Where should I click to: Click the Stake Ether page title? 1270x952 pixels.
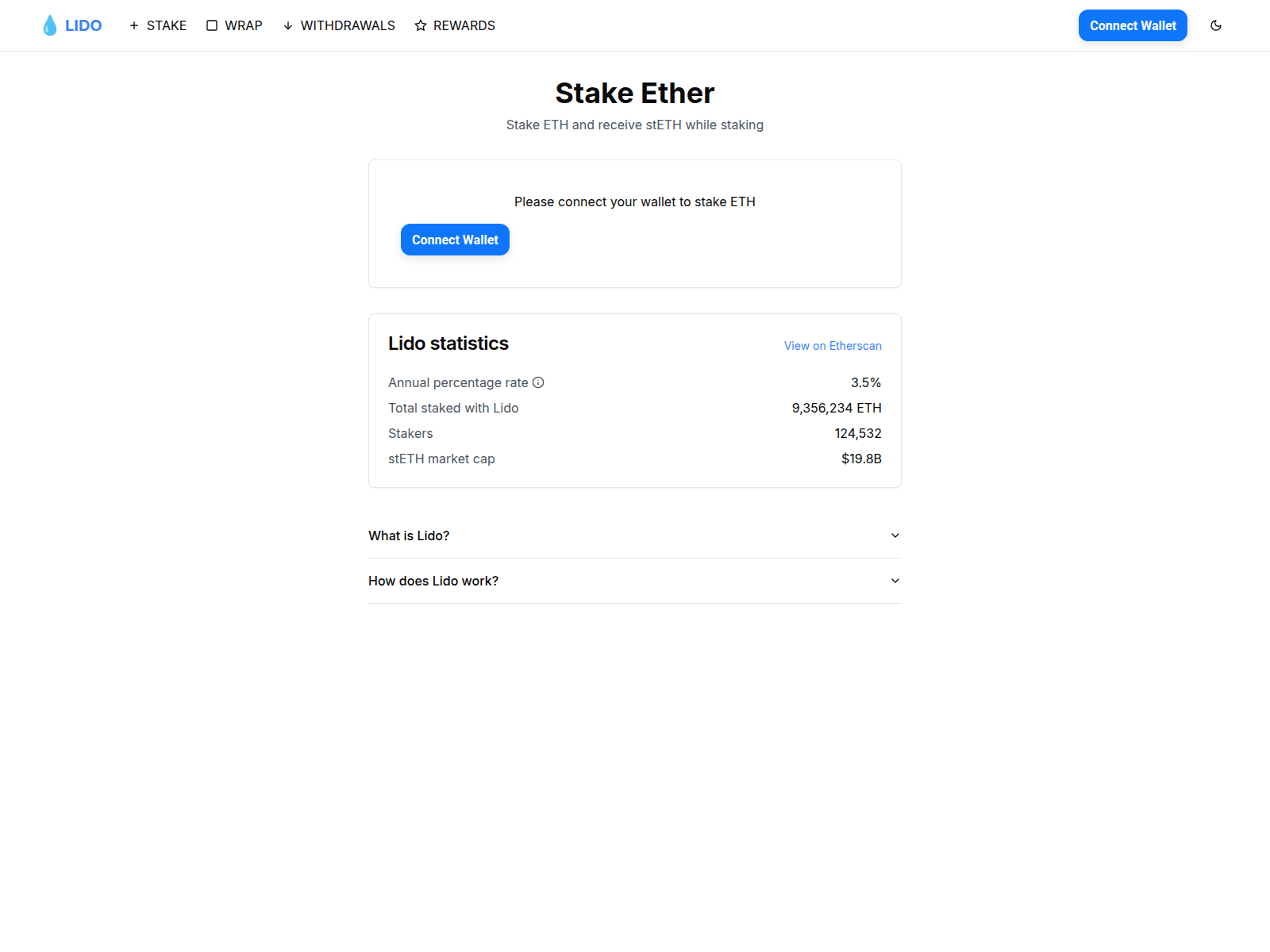coord(635,93)
